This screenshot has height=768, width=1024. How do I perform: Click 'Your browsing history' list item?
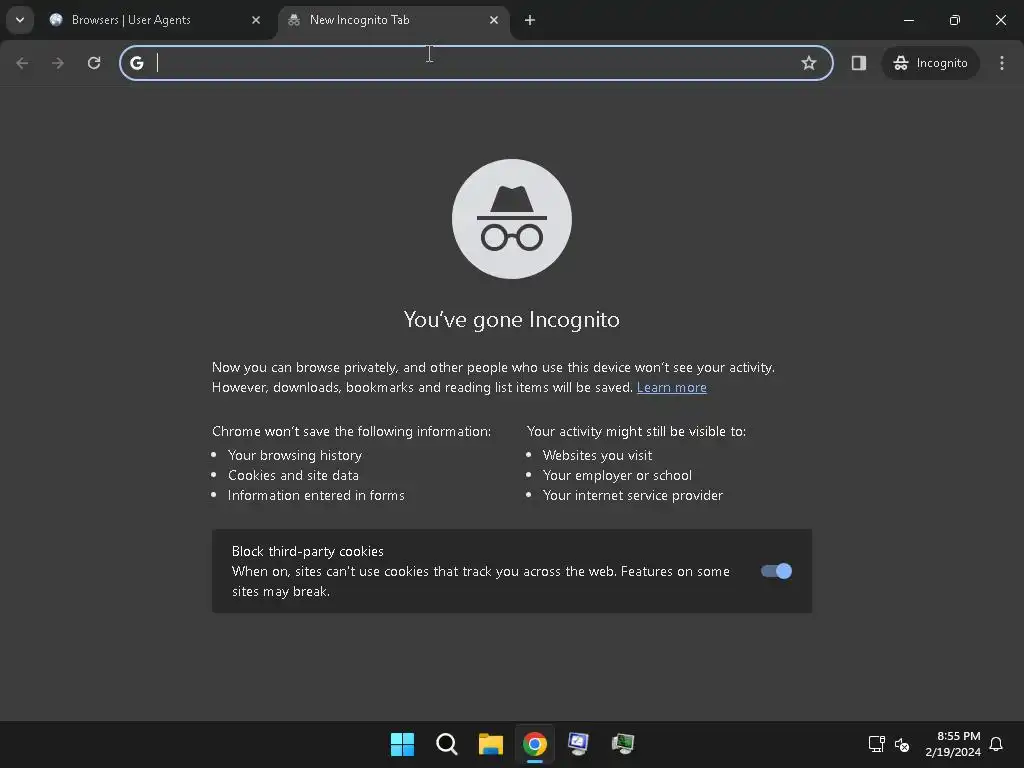coord(295,455)
